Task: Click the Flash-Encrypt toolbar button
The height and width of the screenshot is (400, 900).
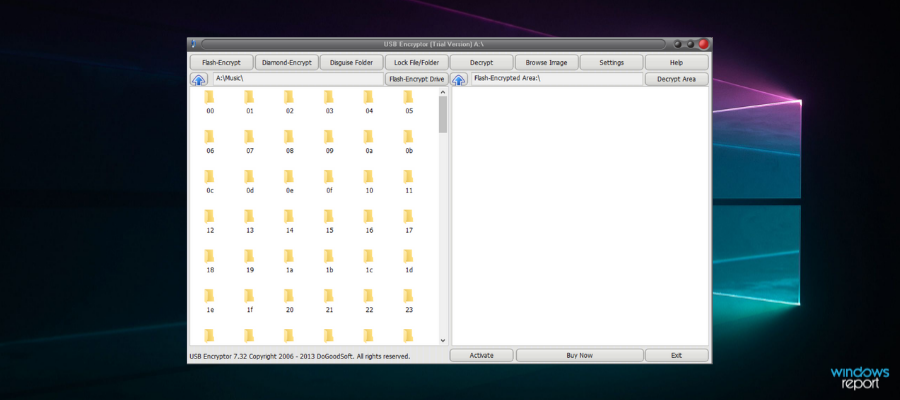Action: (222, 63)
